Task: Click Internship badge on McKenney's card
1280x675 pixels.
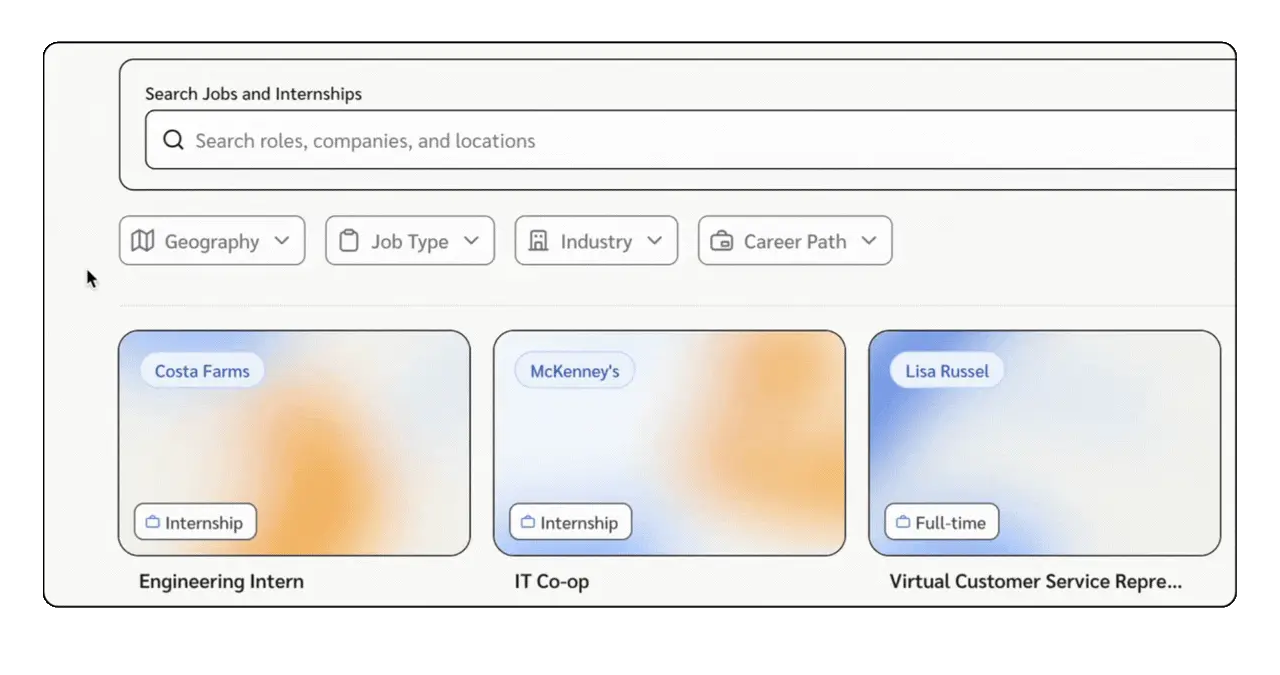Action: (571, 522)
